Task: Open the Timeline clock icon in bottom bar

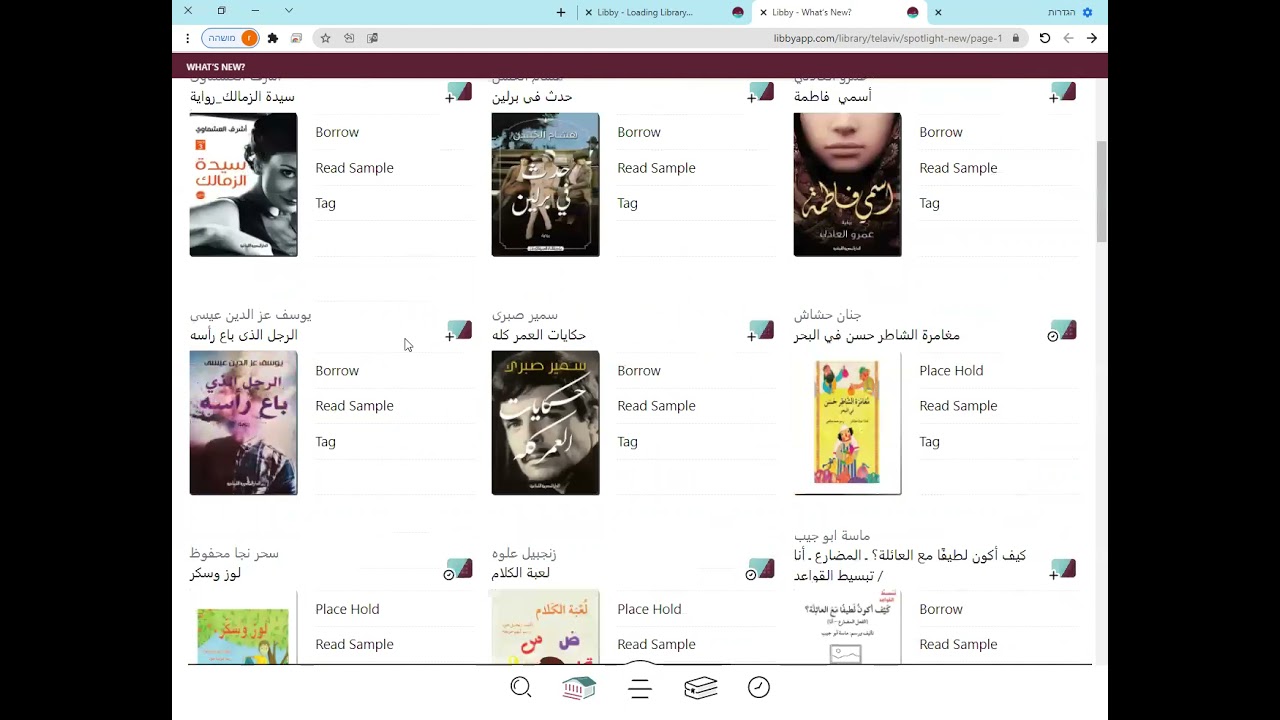Action: pos(759,687)
